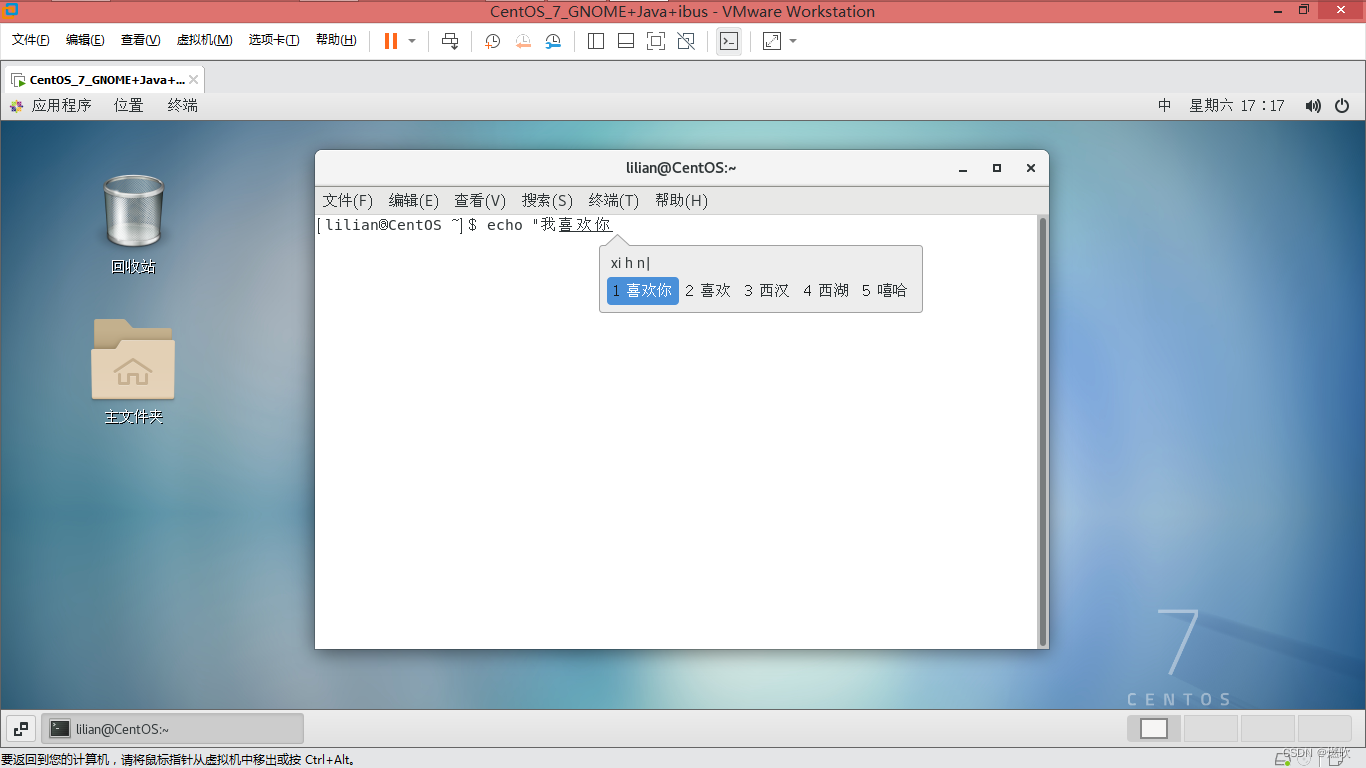Switch to the fourth workspace in switcher
The image size is (1366, 768).
coord(1325,729)
